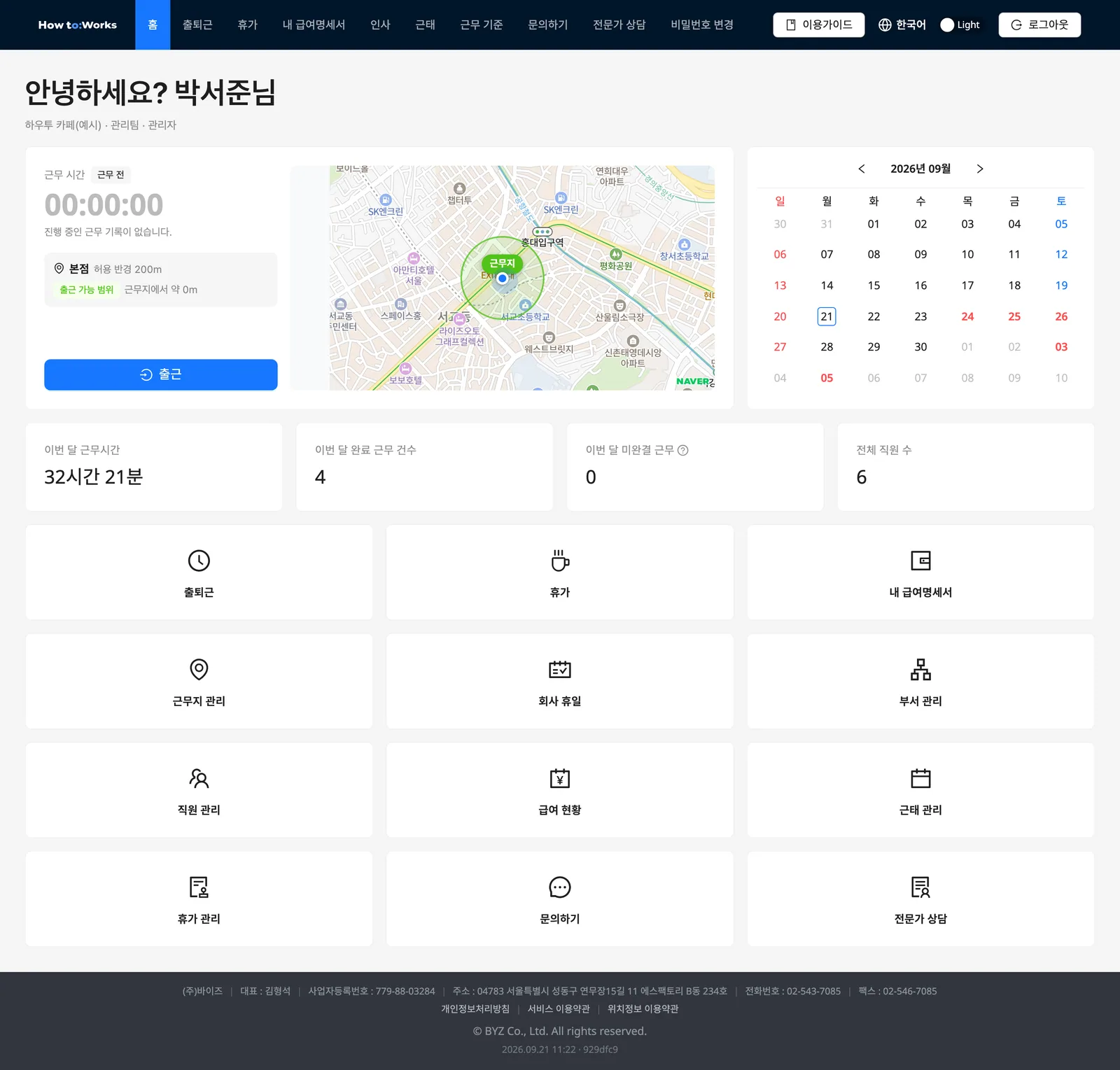Open the 출퇴근 clock icon tile
The image size is (1120, 1070).
199,572
